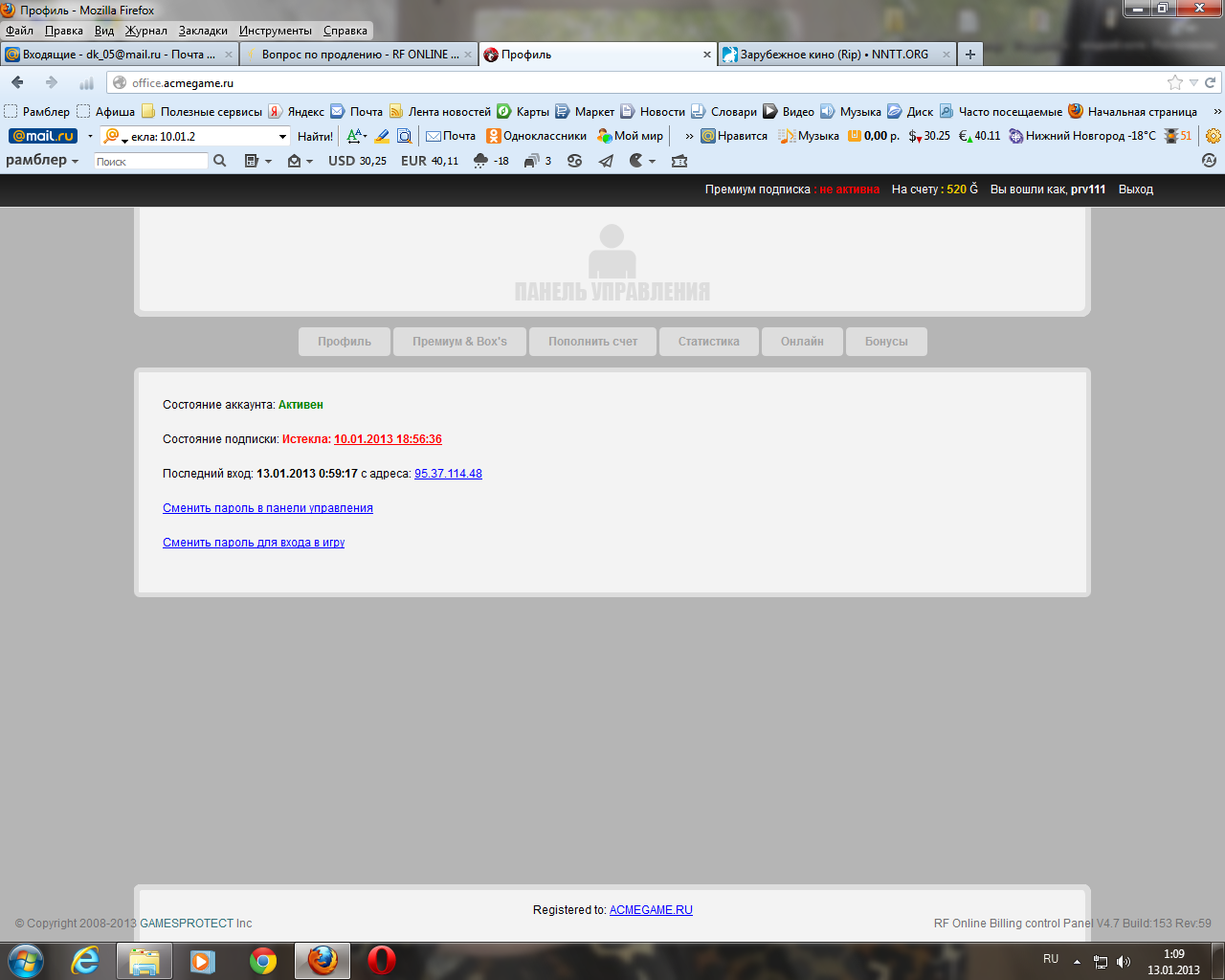Show hidden system tray icons arrow
The image size is (1225, 980).
1077,962
